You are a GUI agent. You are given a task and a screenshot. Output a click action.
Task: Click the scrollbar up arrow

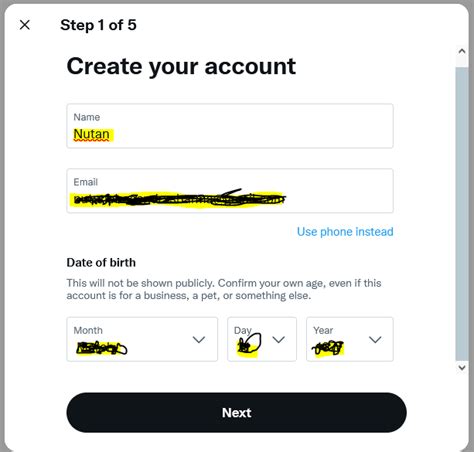462,51
